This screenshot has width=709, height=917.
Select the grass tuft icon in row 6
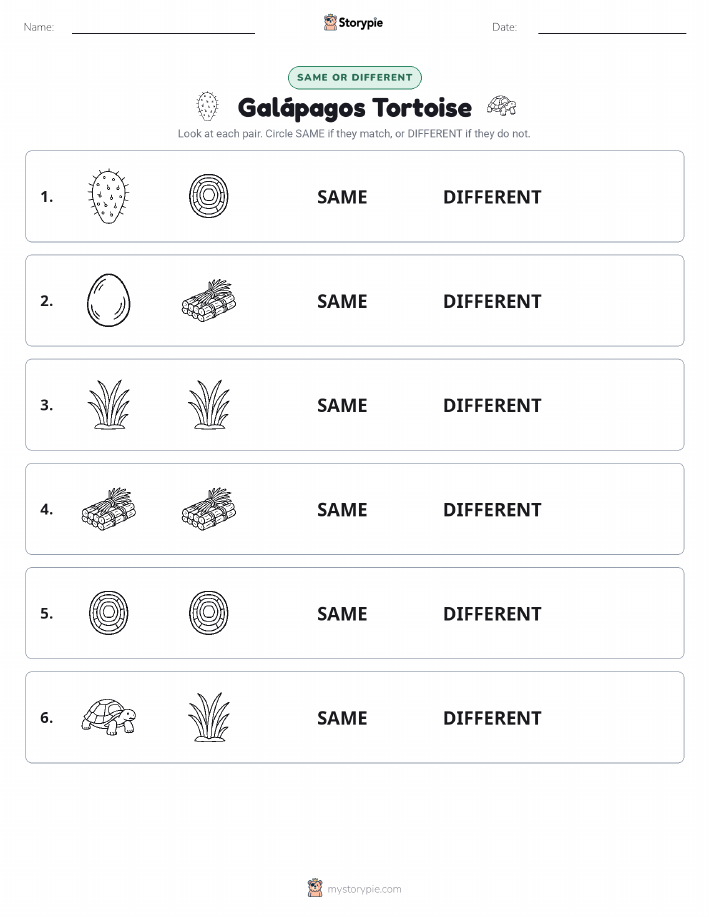[209, 717]
